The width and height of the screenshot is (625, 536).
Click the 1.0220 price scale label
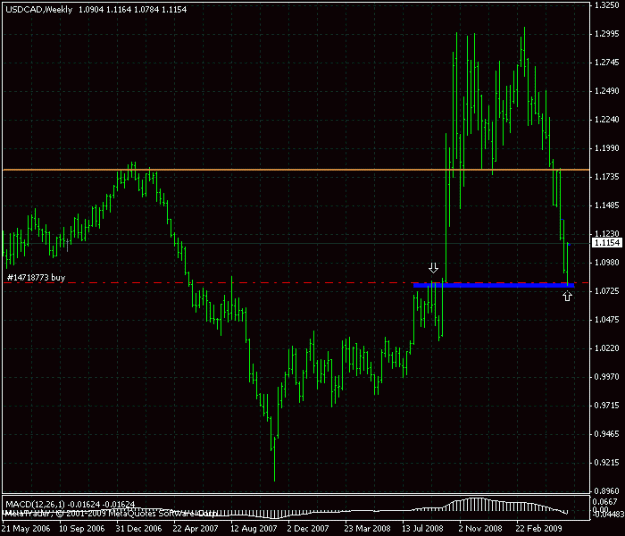[607, 348]
